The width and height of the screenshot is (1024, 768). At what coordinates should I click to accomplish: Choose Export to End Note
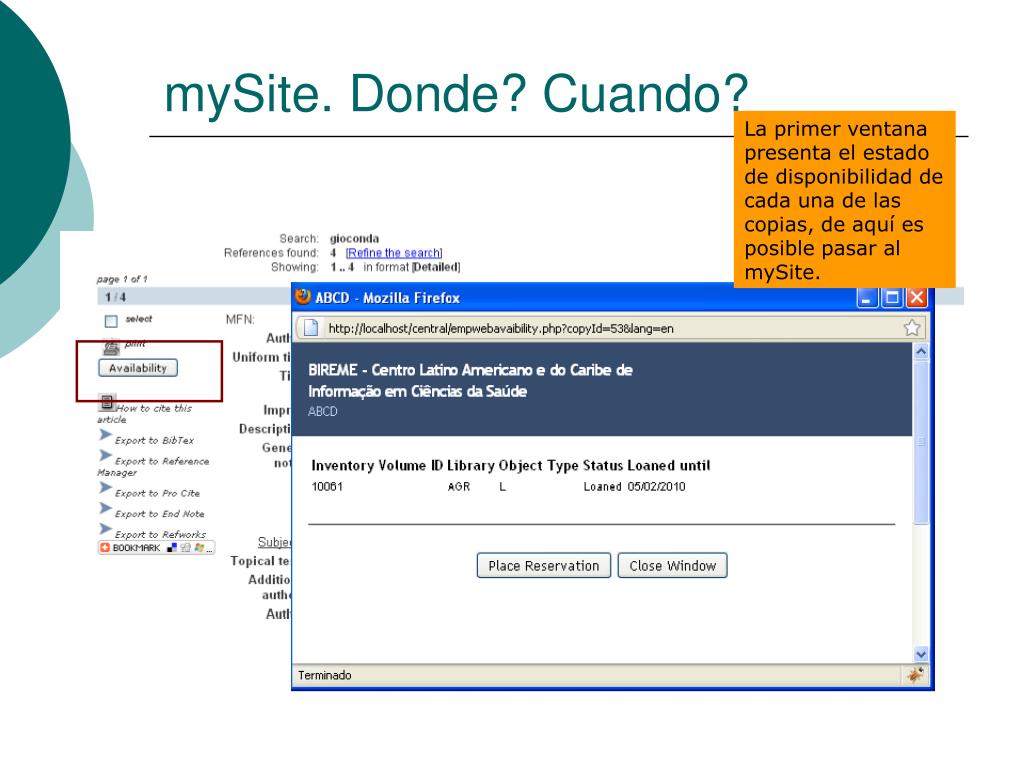click(159, 514)
